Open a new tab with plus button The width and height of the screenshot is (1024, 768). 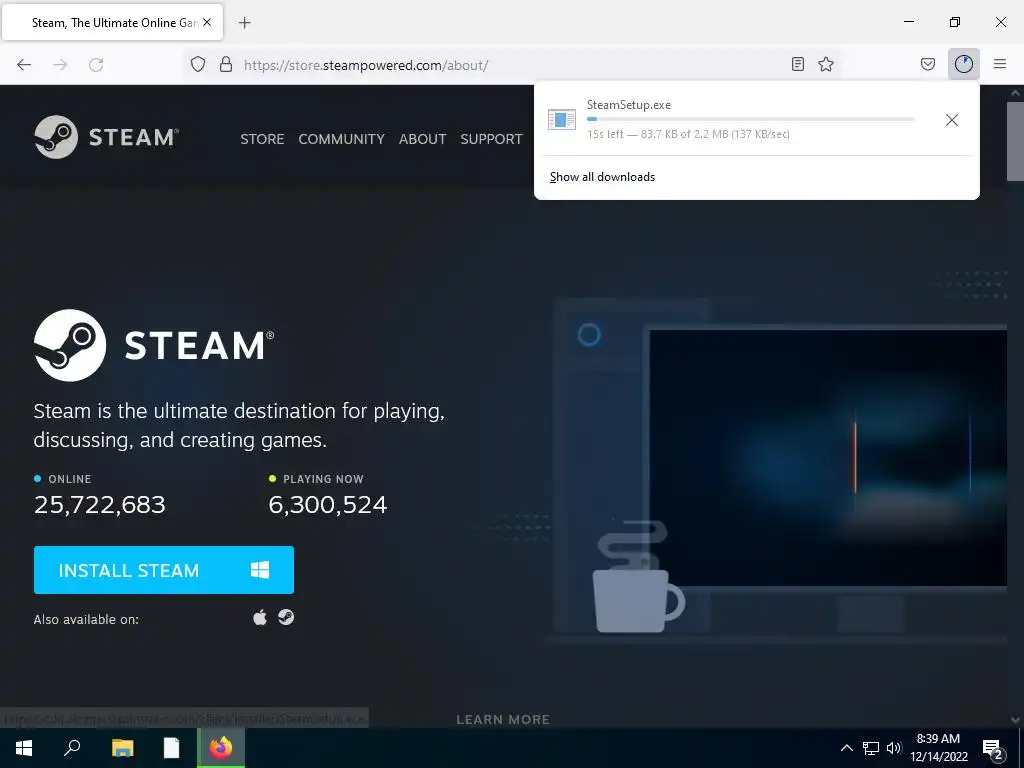[x=245, y=23]
